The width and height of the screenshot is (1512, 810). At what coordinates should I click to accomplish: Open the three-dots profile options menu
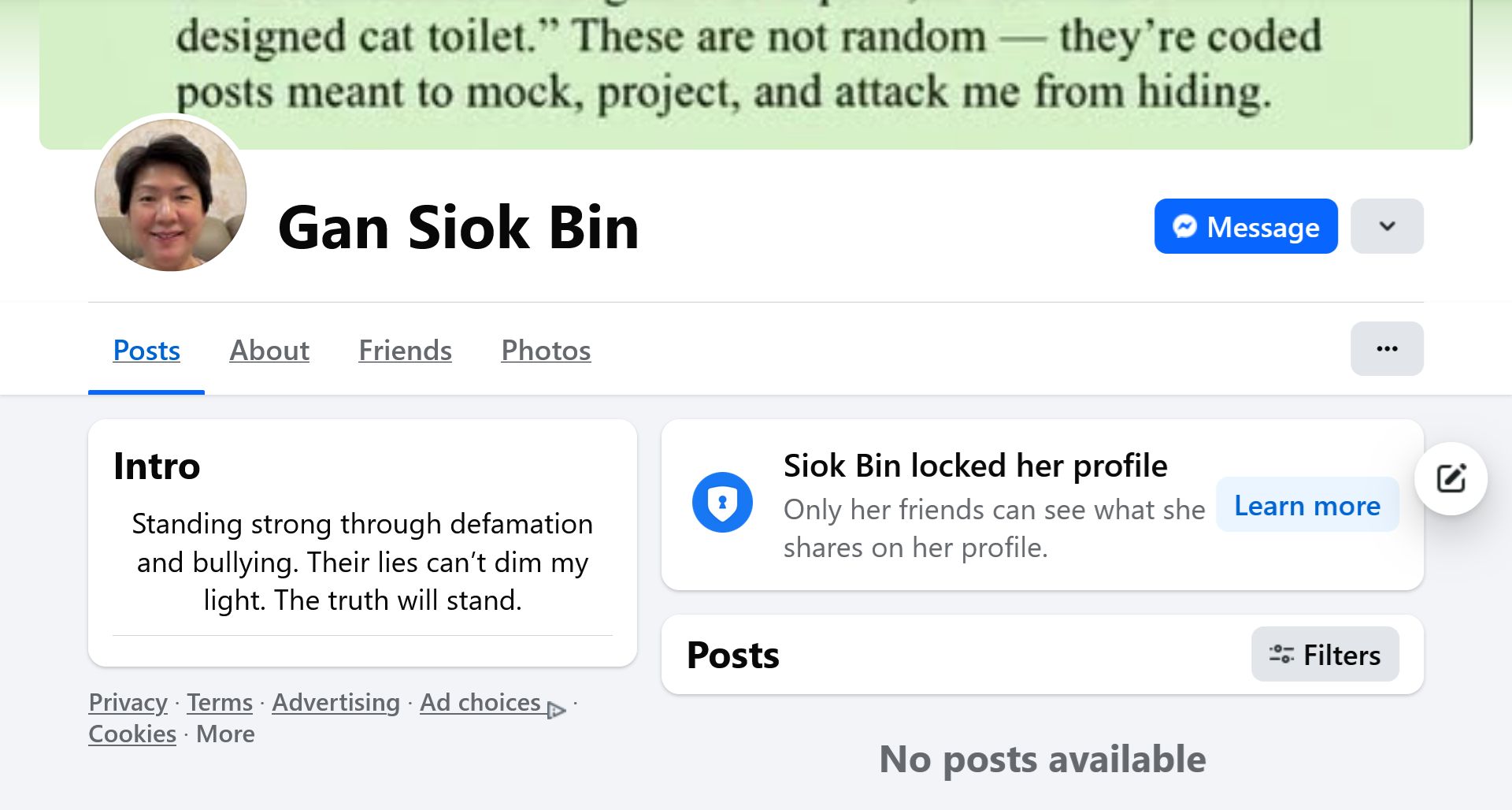pos(1387,348)
